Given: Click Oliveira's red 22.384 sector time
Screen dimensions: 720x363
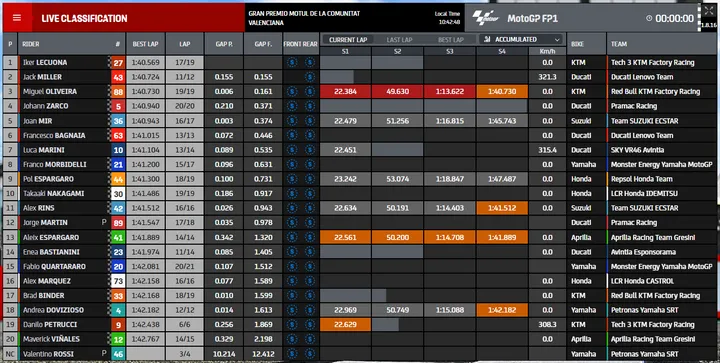Looking at the screenshot, I should point(345,91).
